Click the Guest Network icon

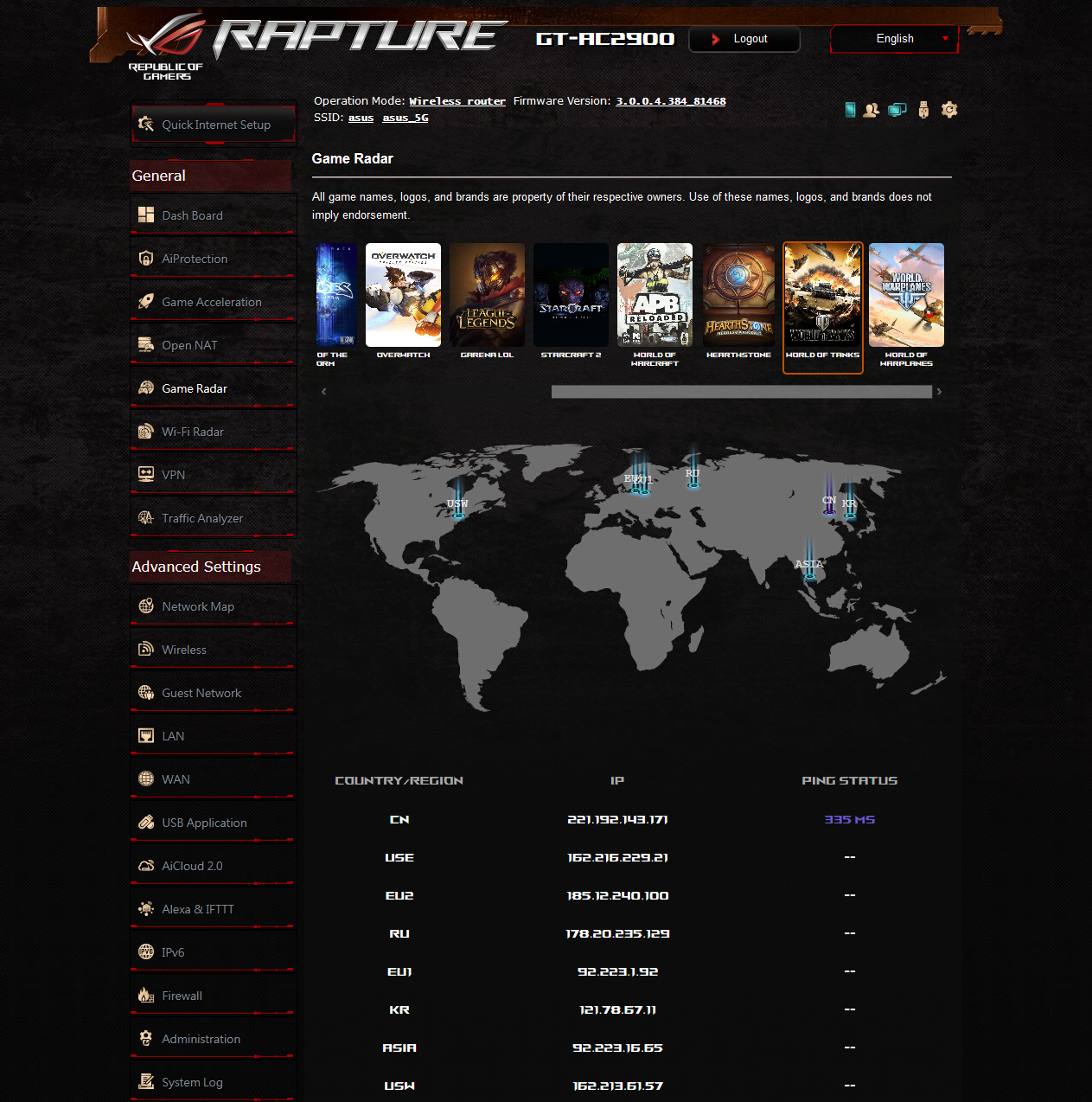tap(146, 693)
